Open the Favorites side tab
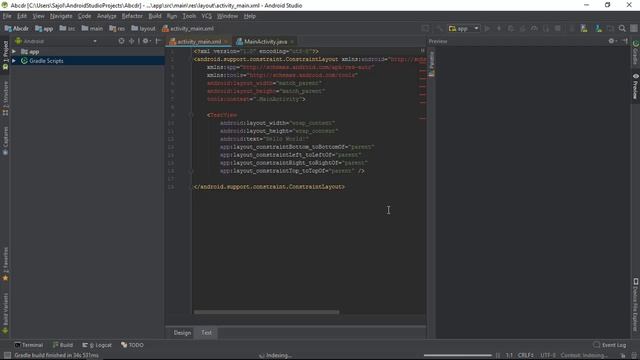The width and height of the screenshot is (640, 360). [5, 264]
